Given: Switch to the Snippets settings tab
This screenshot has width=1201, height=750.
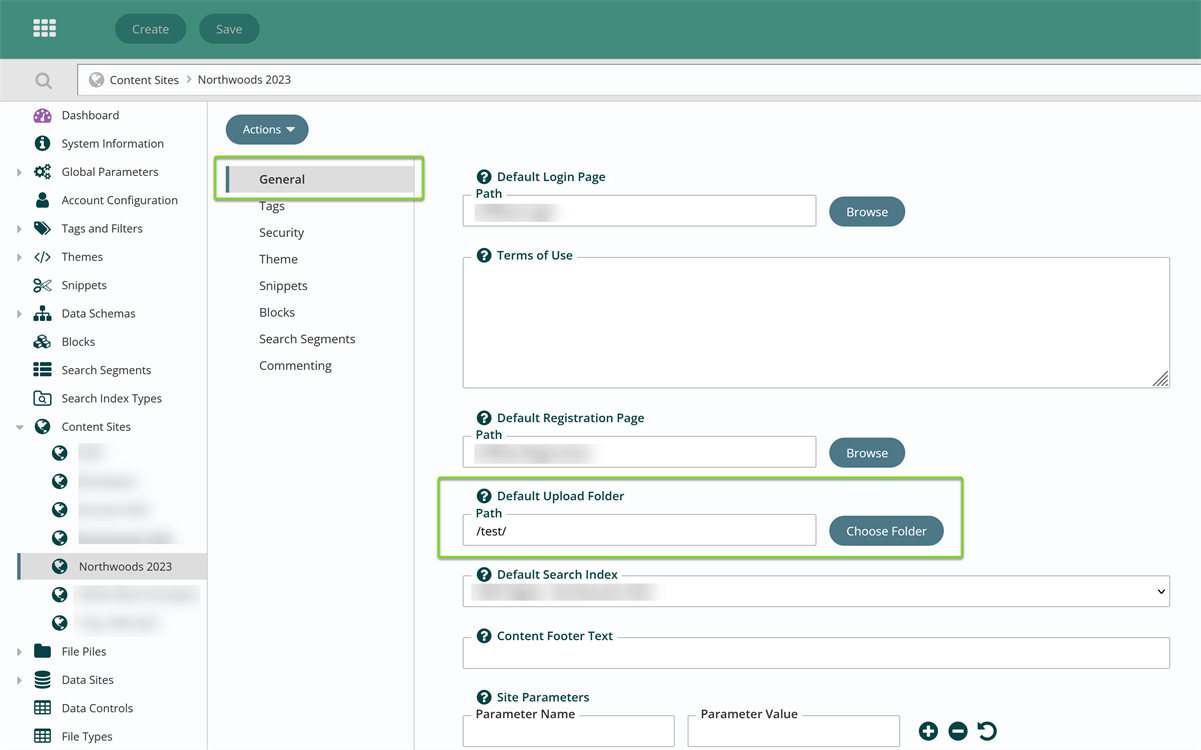Looking at the screenshot, I should click(283, 285).
